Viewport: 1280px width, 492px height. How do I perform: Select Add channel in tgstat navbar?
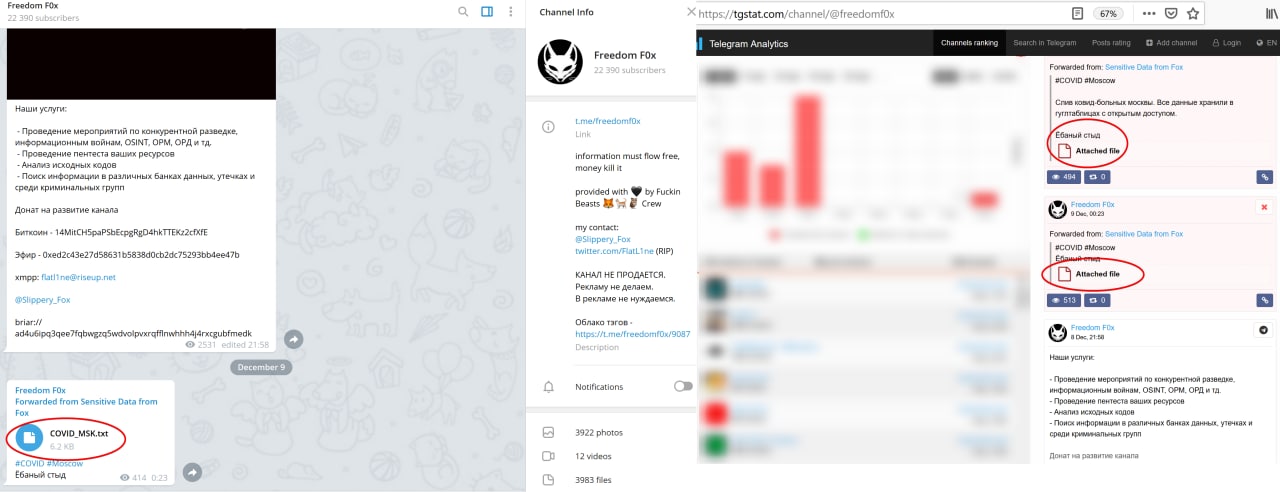1171,43
